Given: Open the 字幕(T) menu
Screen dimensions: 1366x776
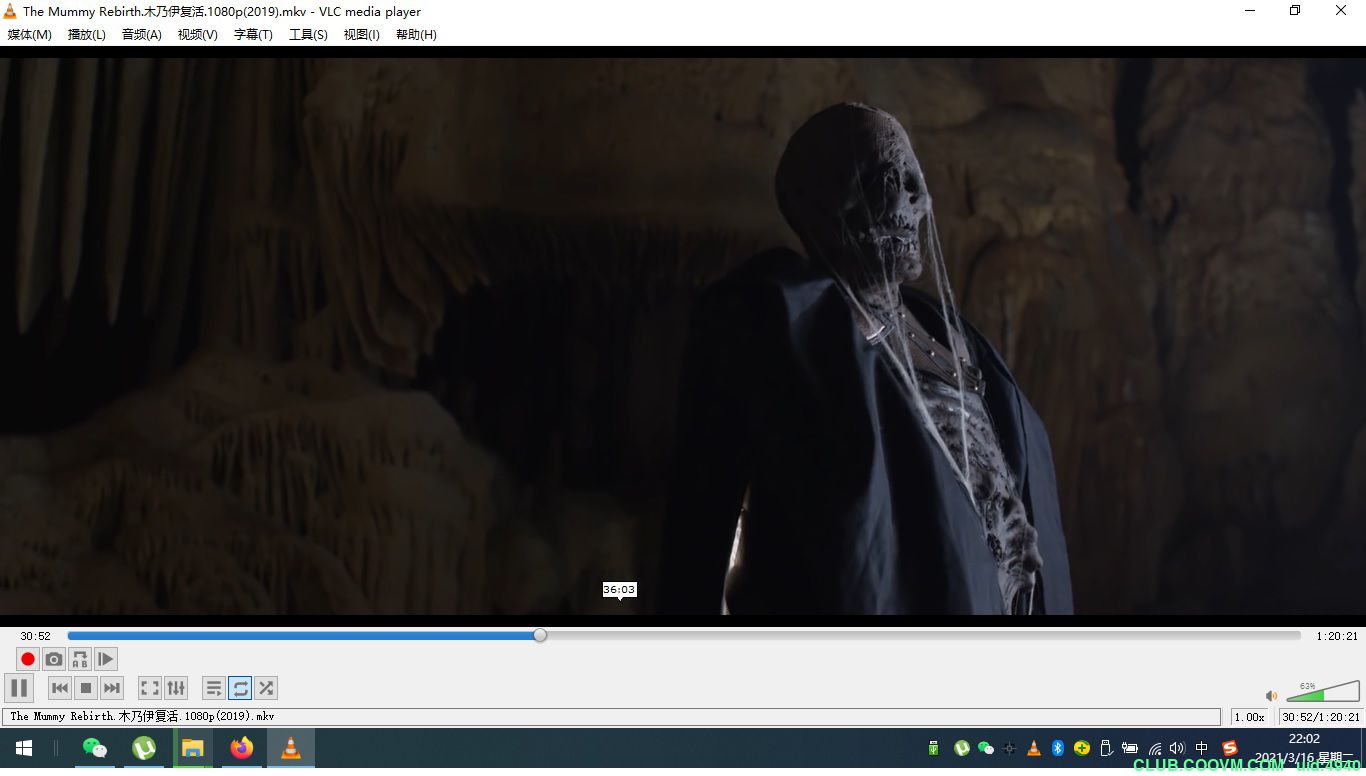Looking at the screenshot, I should (253, 34).
